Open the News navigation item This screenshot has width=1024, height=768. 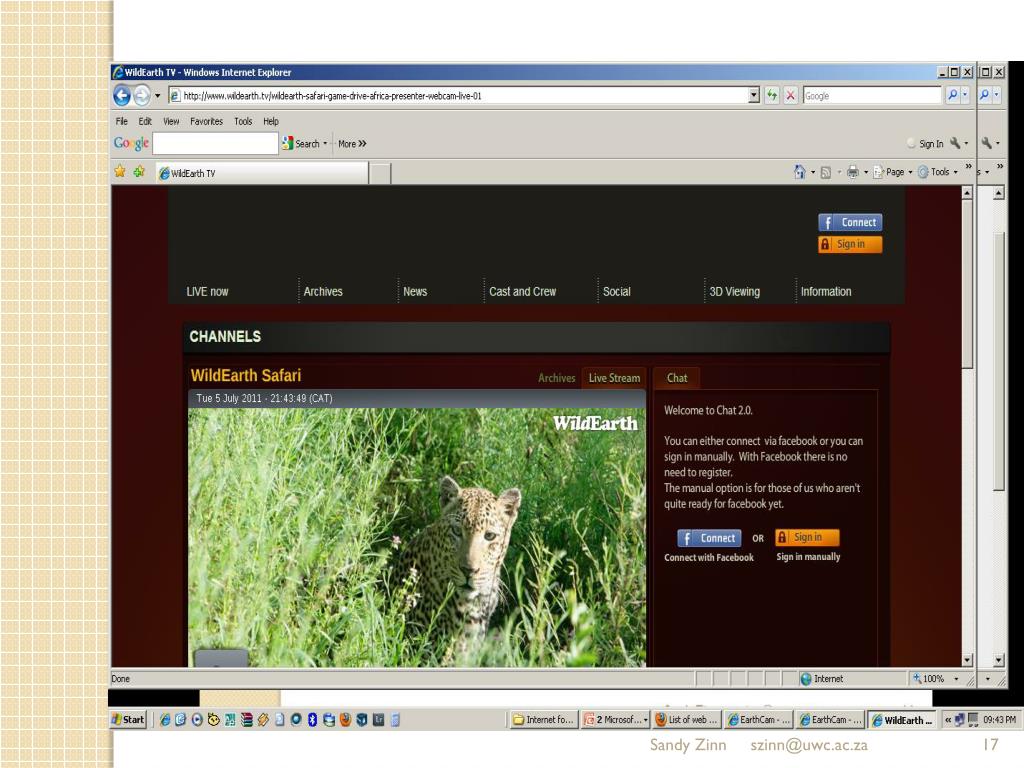pyautogui.click(x=415, y=292)
